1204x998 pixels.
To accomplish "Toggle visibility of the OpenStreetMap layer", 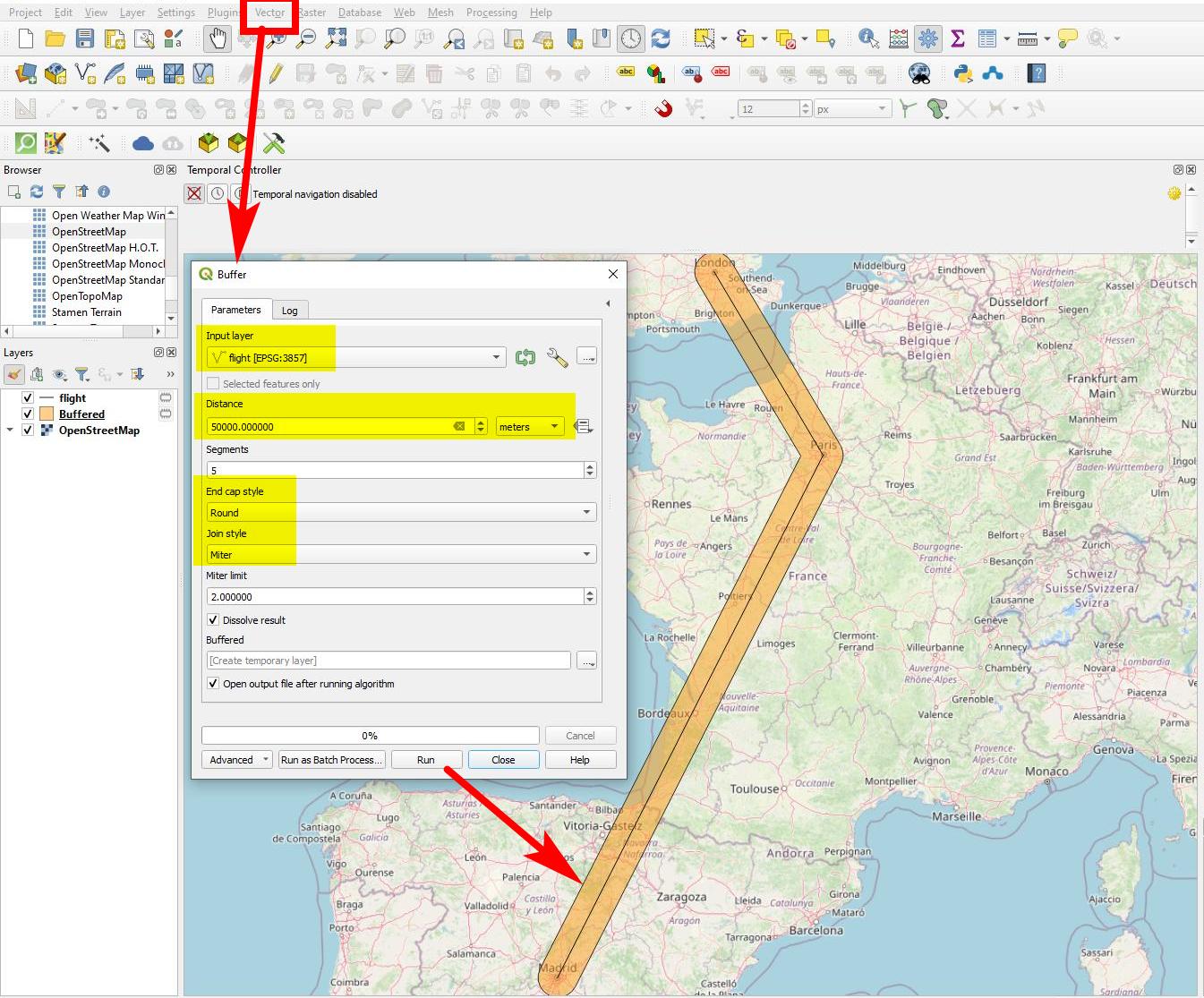I will tap(28, 430).
